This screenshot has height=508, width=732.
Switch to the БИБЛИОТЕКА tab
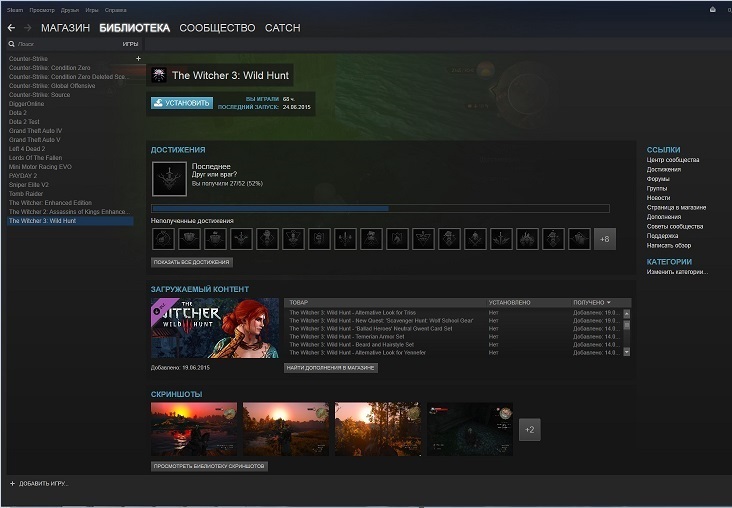point(134,28)
